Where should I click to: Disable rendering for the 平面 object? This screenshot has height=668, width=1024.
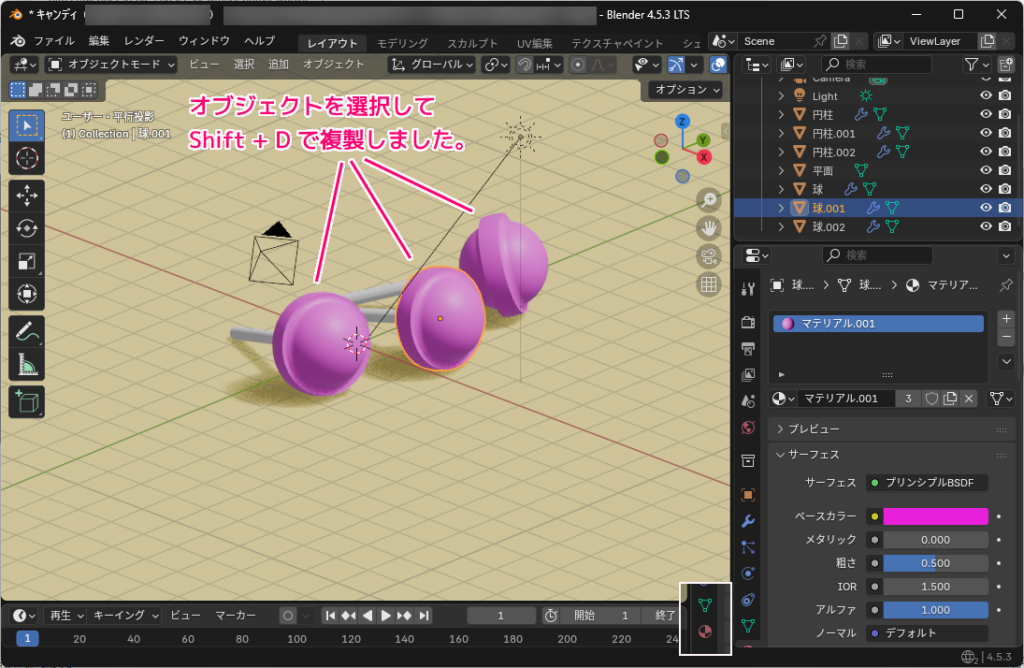tap(1005, 171)
